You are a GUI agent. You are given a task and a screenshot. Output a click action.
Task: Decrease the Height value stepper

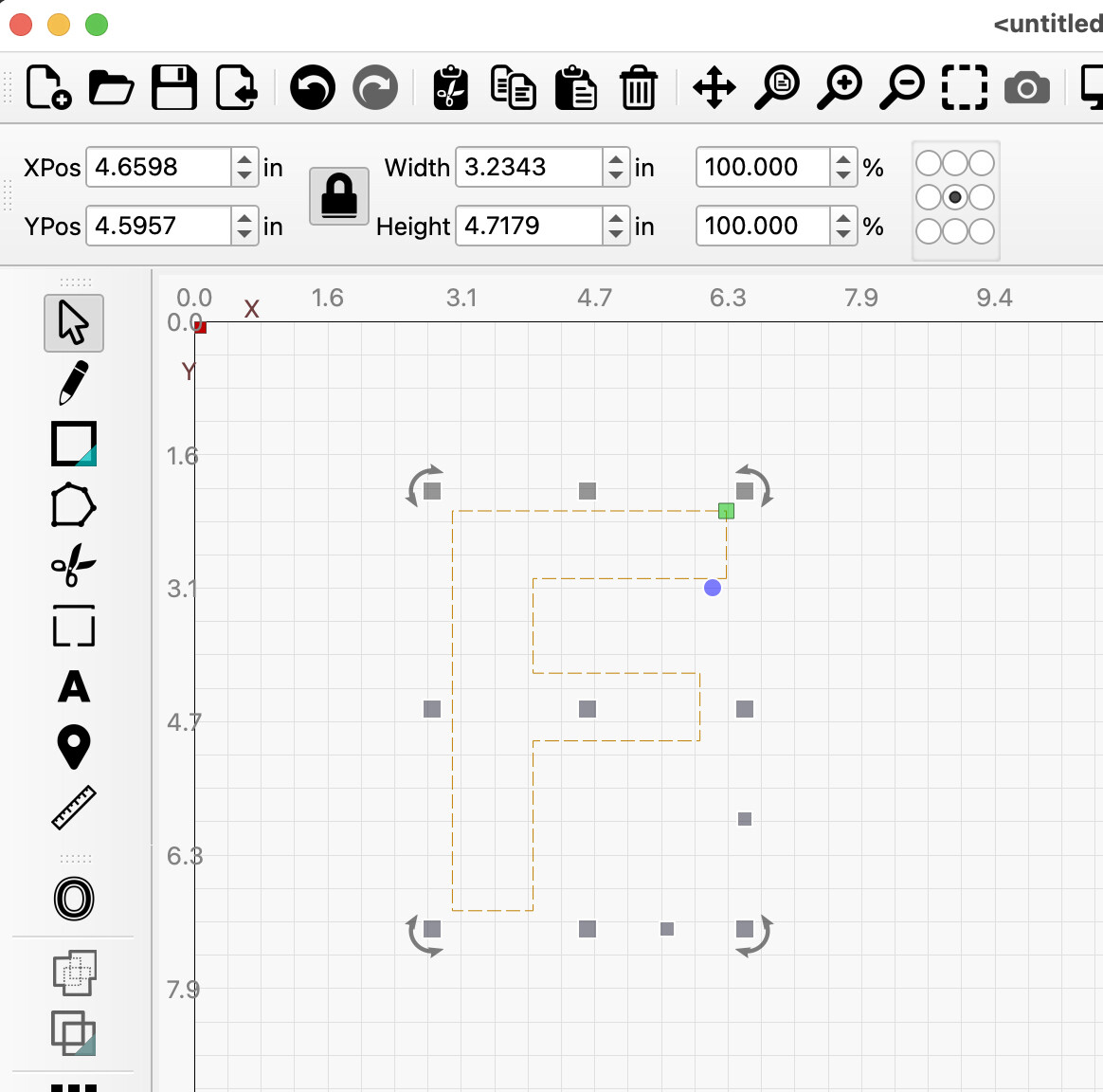[616, 234]
